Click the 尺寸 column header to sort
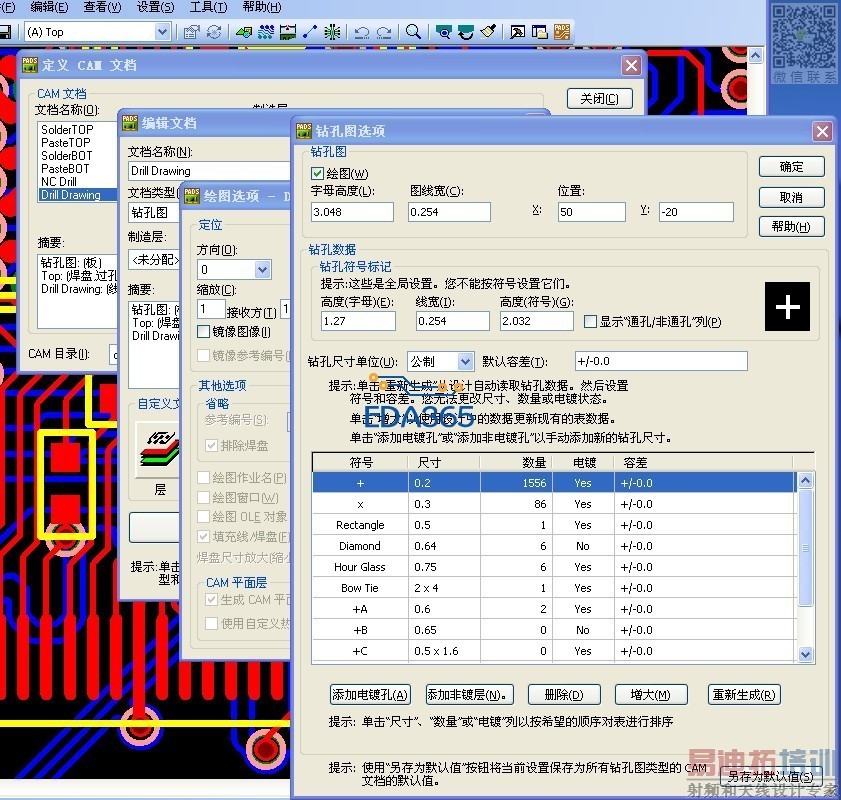 coord(444,462)
